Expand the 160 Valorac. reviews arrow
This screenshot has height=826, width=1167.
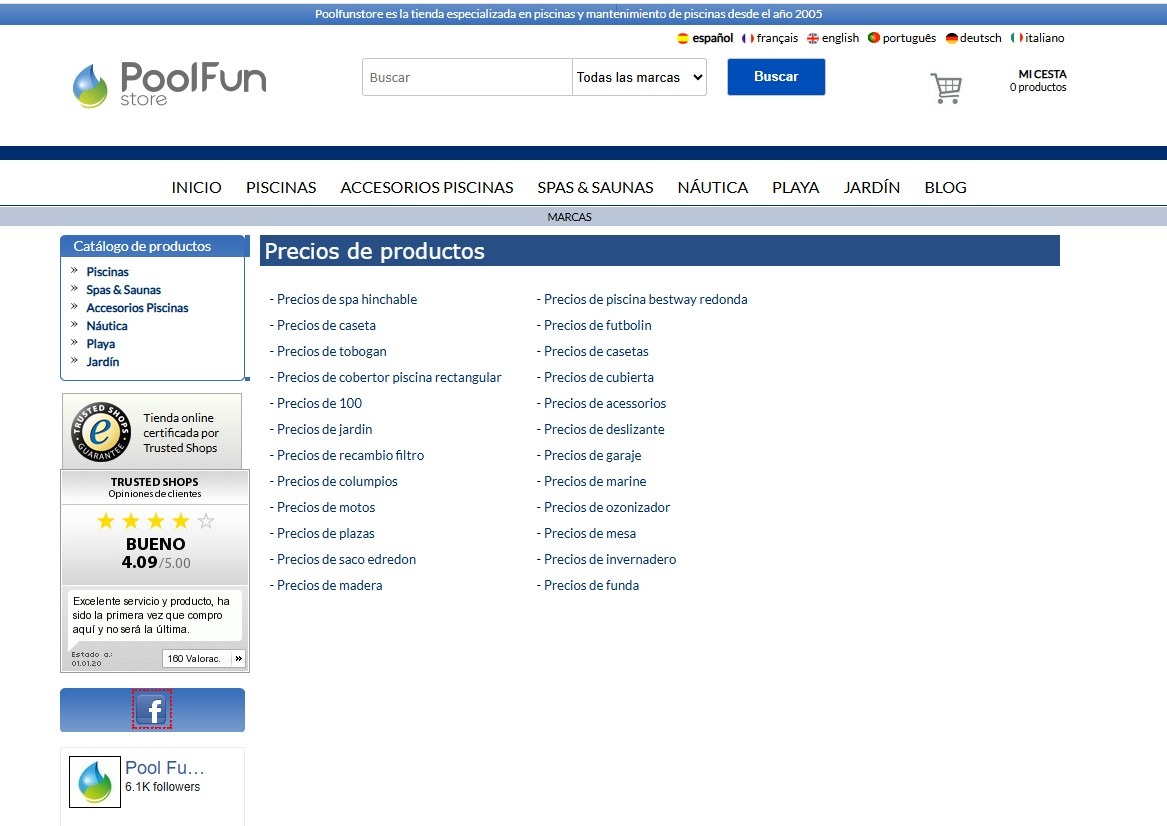coord(238,659)
